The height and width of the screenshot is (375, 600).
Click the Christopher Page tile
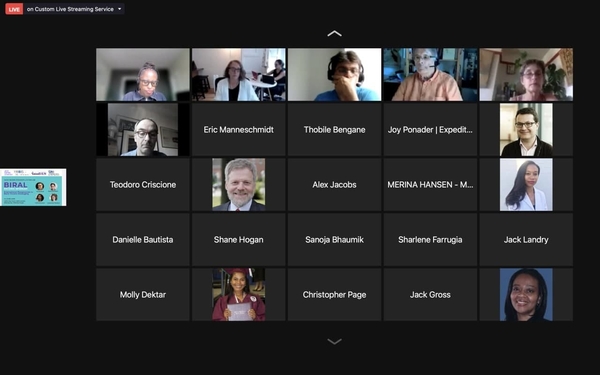coord(334,295)
